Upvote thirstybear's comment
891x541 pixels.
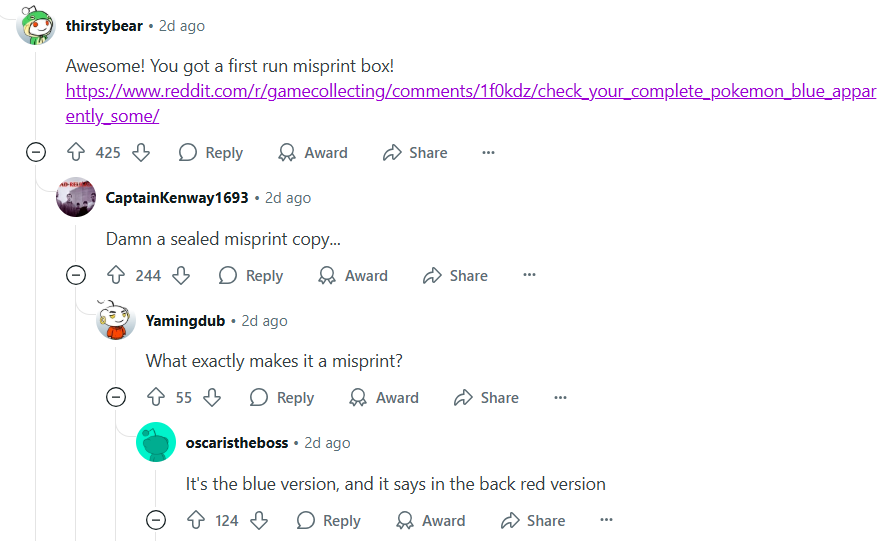(76, 153)
